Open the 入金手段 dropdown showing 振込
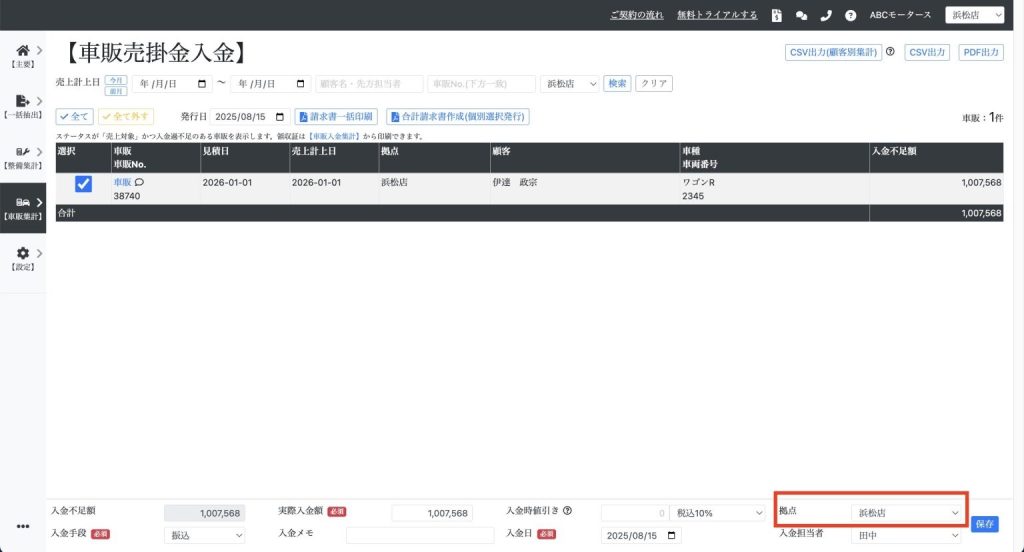This screenshot has width=1024, height=552. [204, 536]
